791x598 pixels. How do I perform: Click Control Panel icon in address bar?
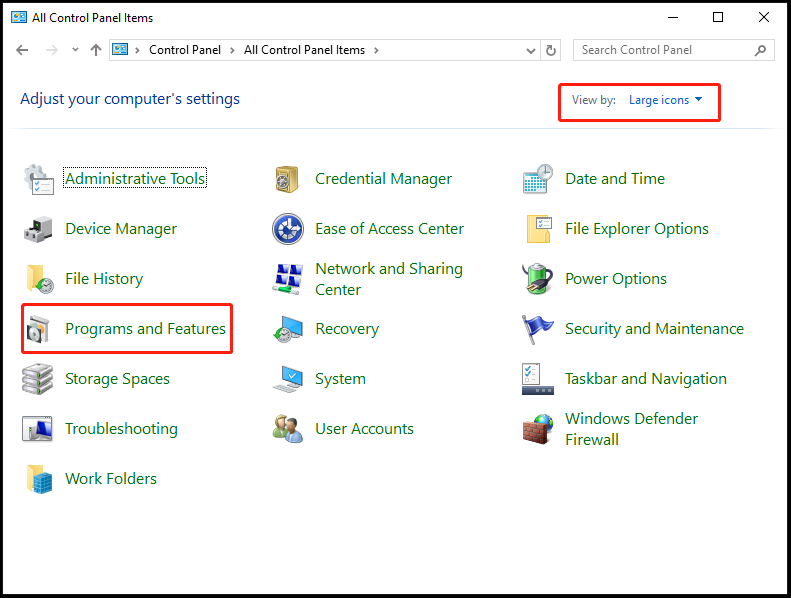tap(120, 49)
